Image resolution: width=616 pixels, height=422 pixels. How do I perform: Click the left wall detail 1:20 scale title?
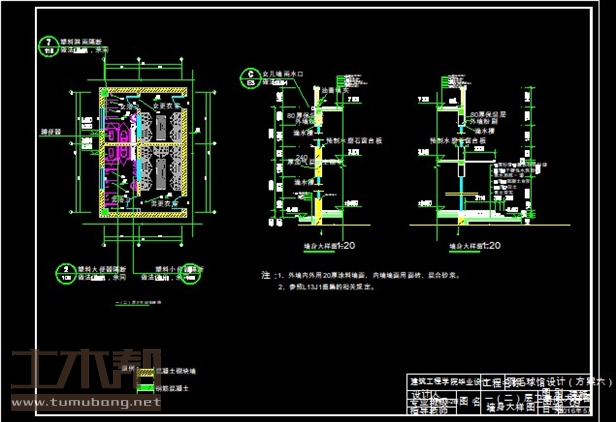coord(329,244)
